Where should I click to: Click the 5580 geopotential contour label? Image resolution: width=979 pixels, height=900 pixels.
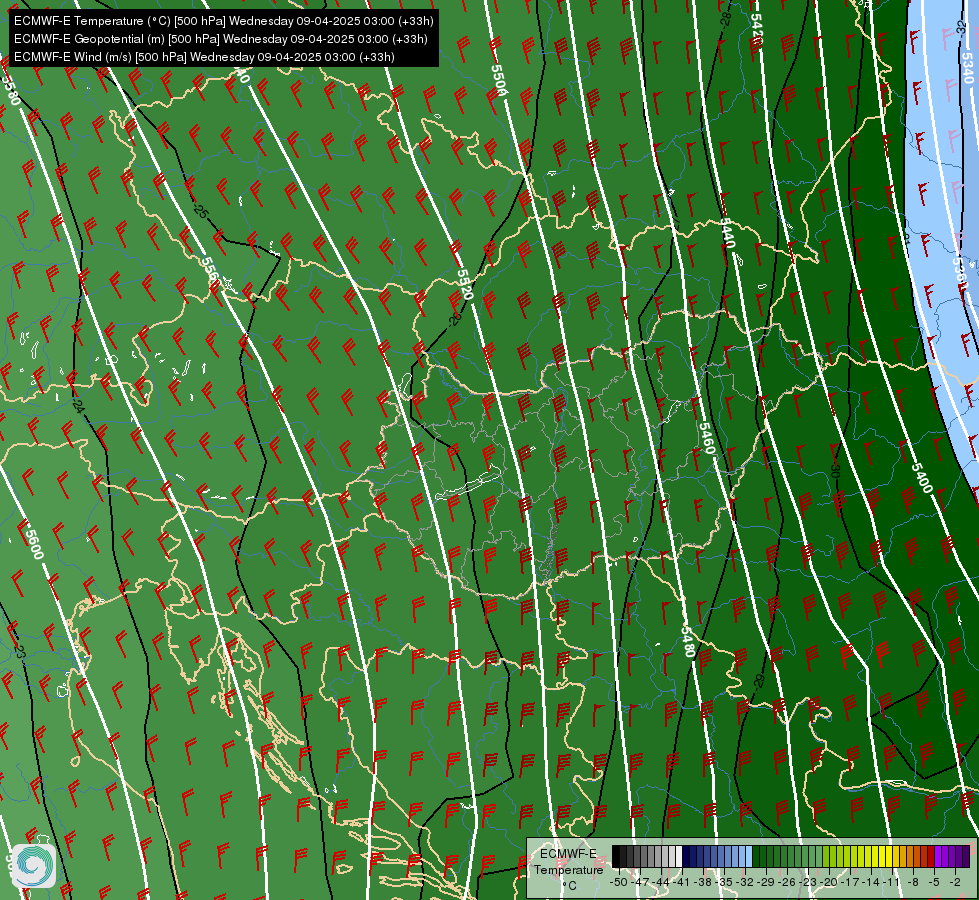[x=11, y=90]
